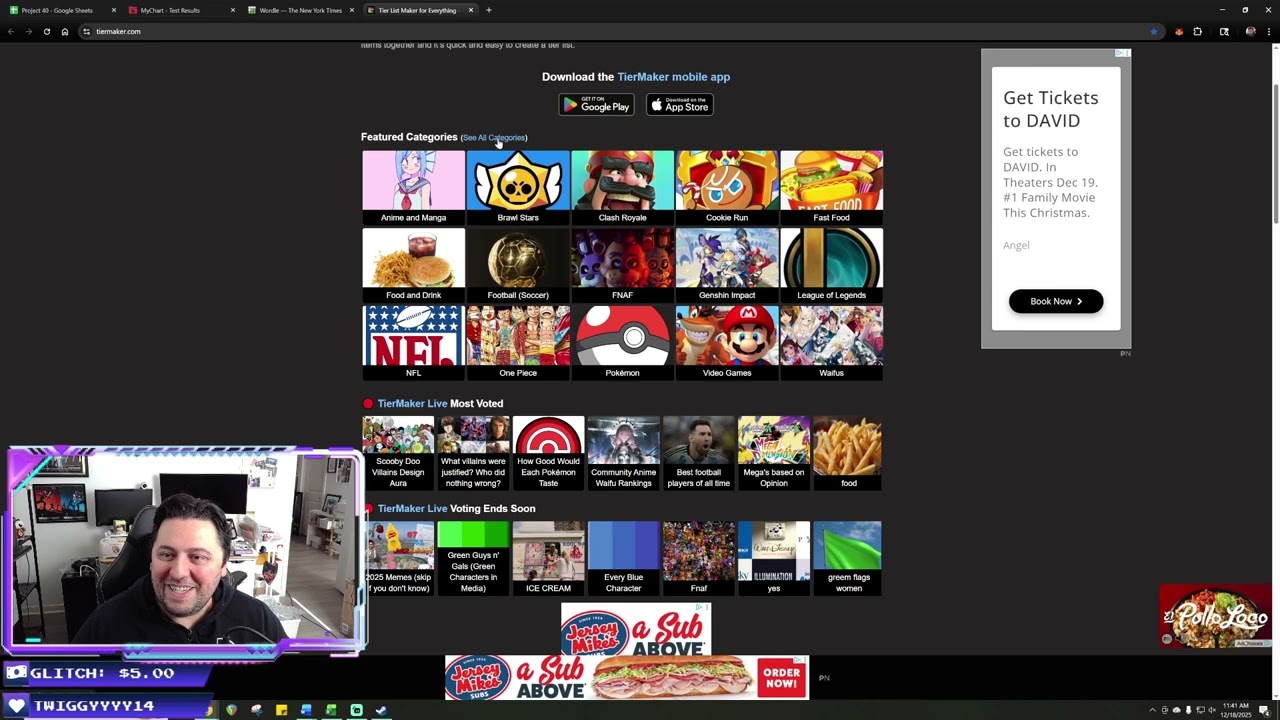Open Mega's based on Opinion list

pyautogui.click(x=773, y=453)
